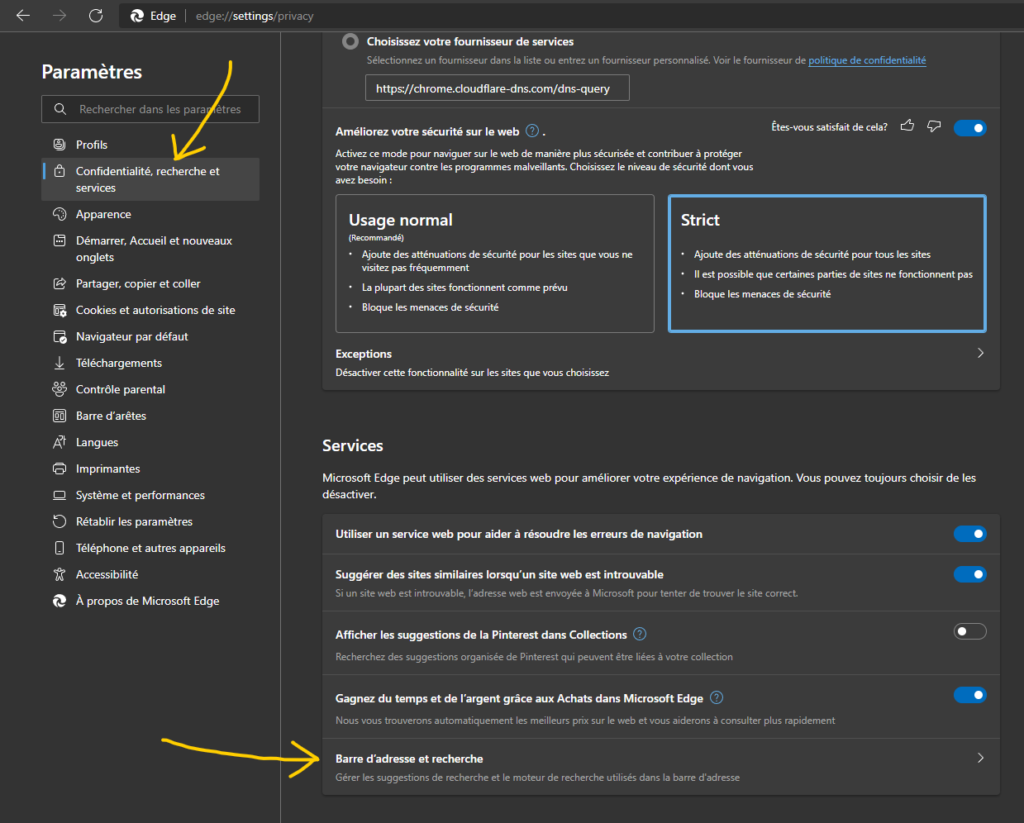1024x823 pixels.
Task: Open help icon beside Pinterest suggestions
Action: coord(640,634)
